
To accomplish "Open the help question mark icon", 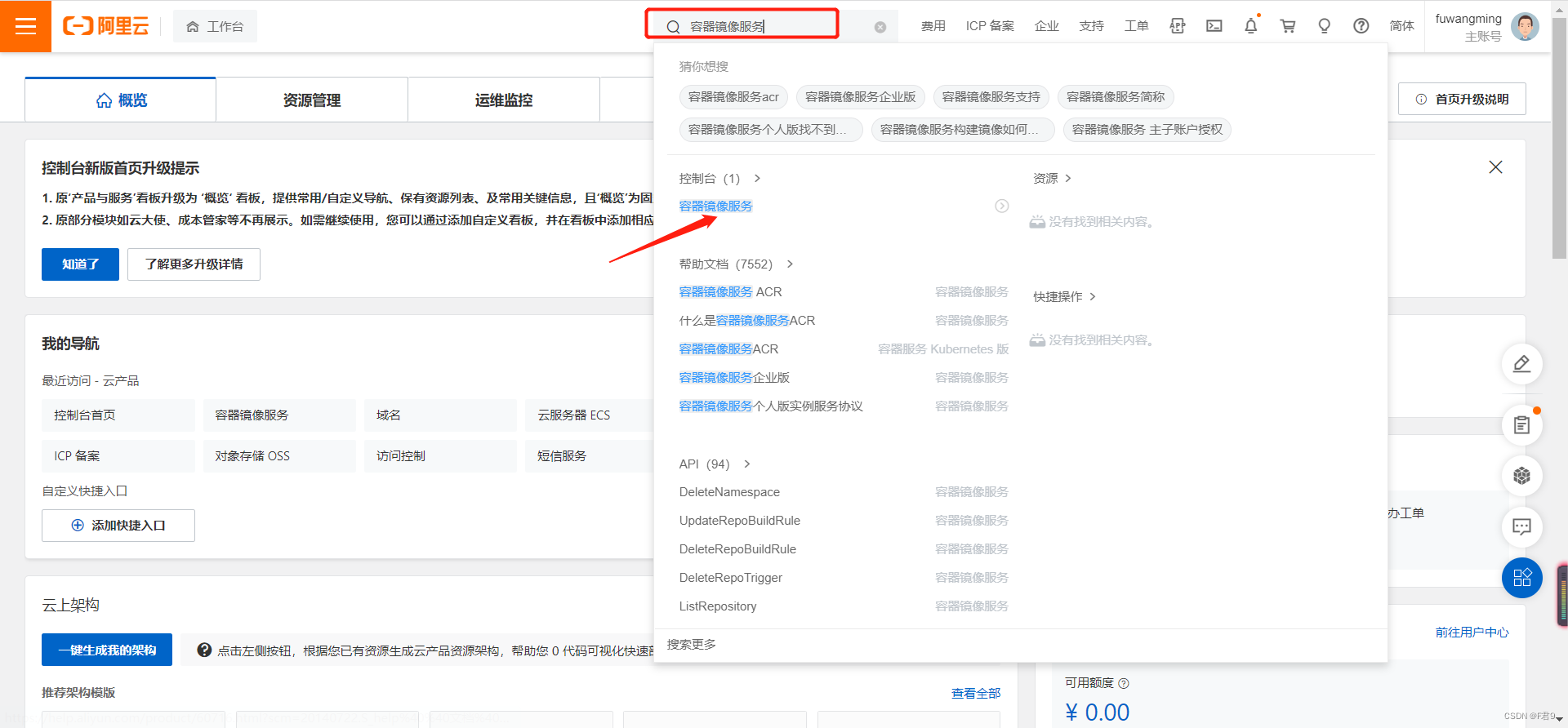I will coord(1361,26).
